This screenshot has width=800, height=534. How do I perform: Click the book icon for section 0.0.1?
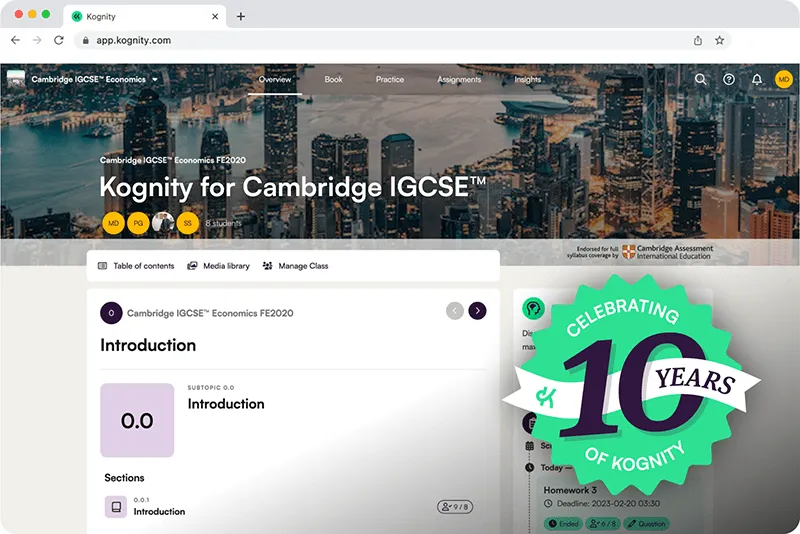[116, 507]
